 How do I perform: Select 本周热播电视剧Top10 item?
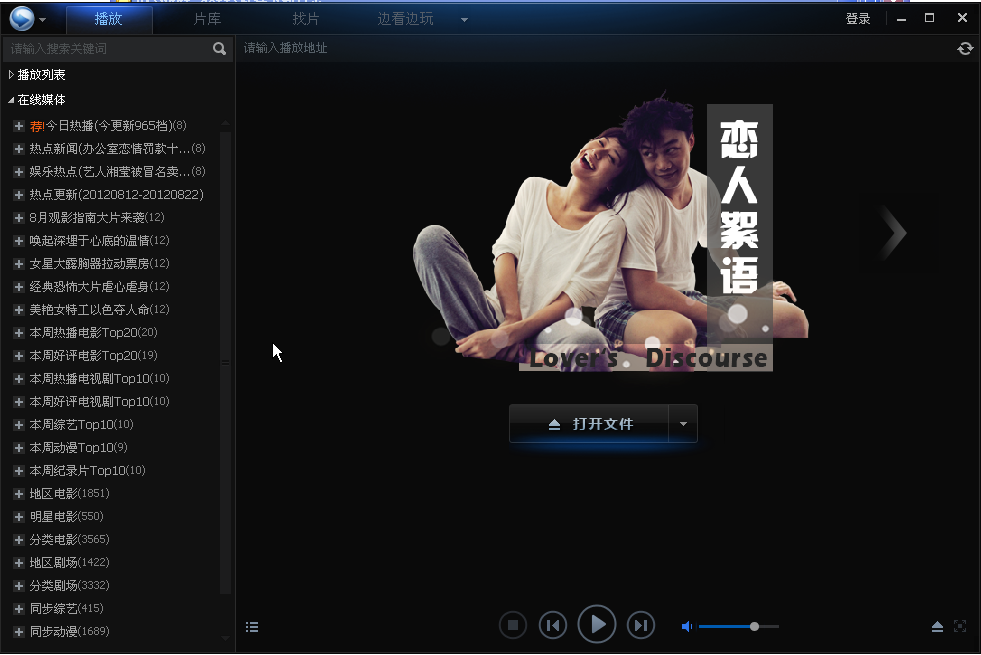(99, 378)
